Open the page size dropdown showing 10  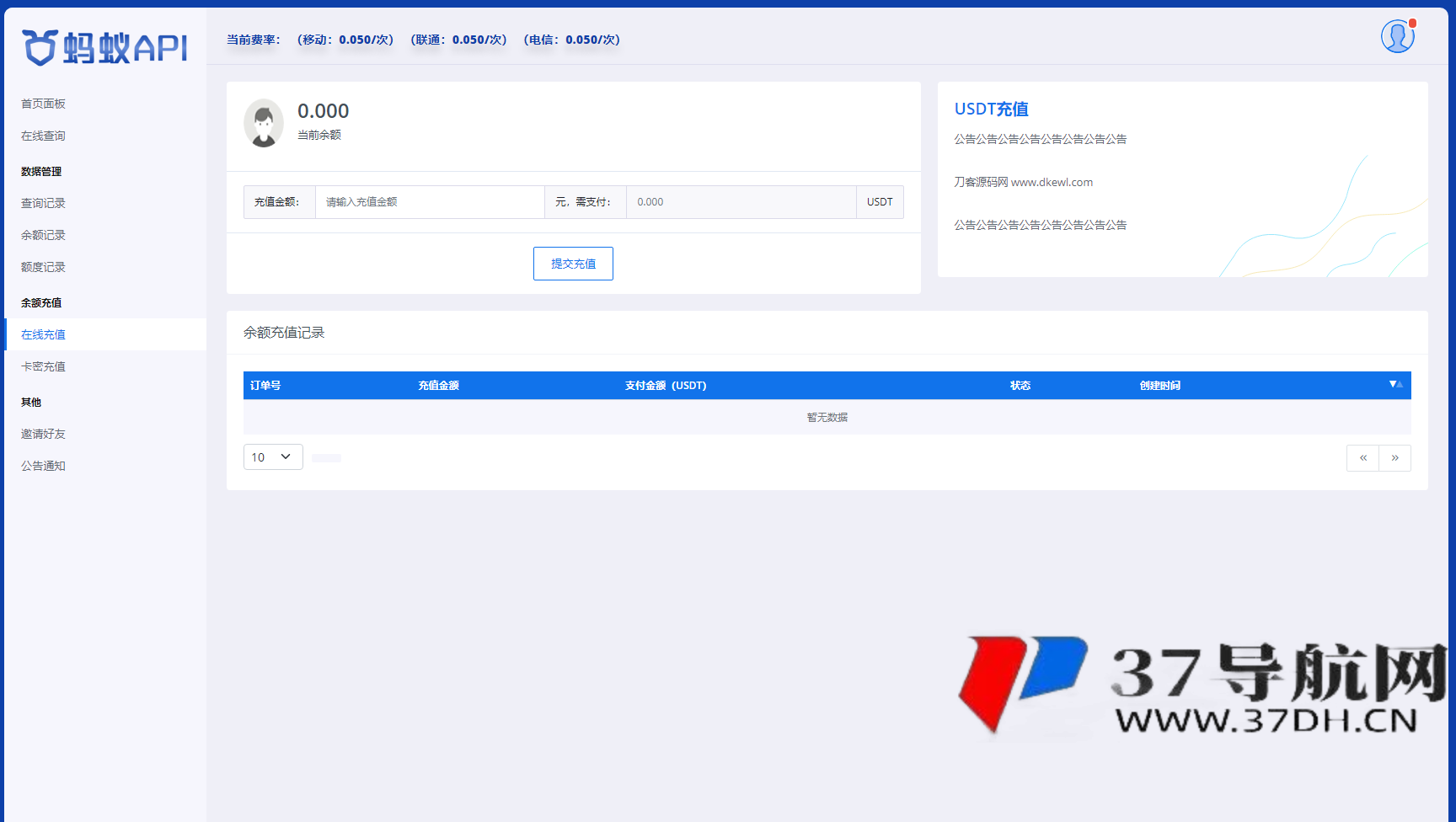point(272,456)
